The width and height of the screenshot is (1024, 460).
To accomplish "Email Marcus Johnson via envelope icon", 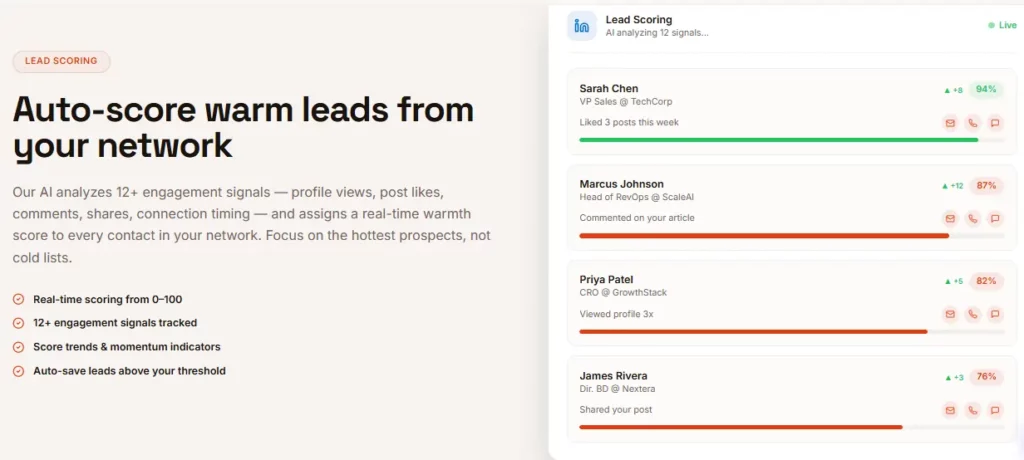I will 950,218.
